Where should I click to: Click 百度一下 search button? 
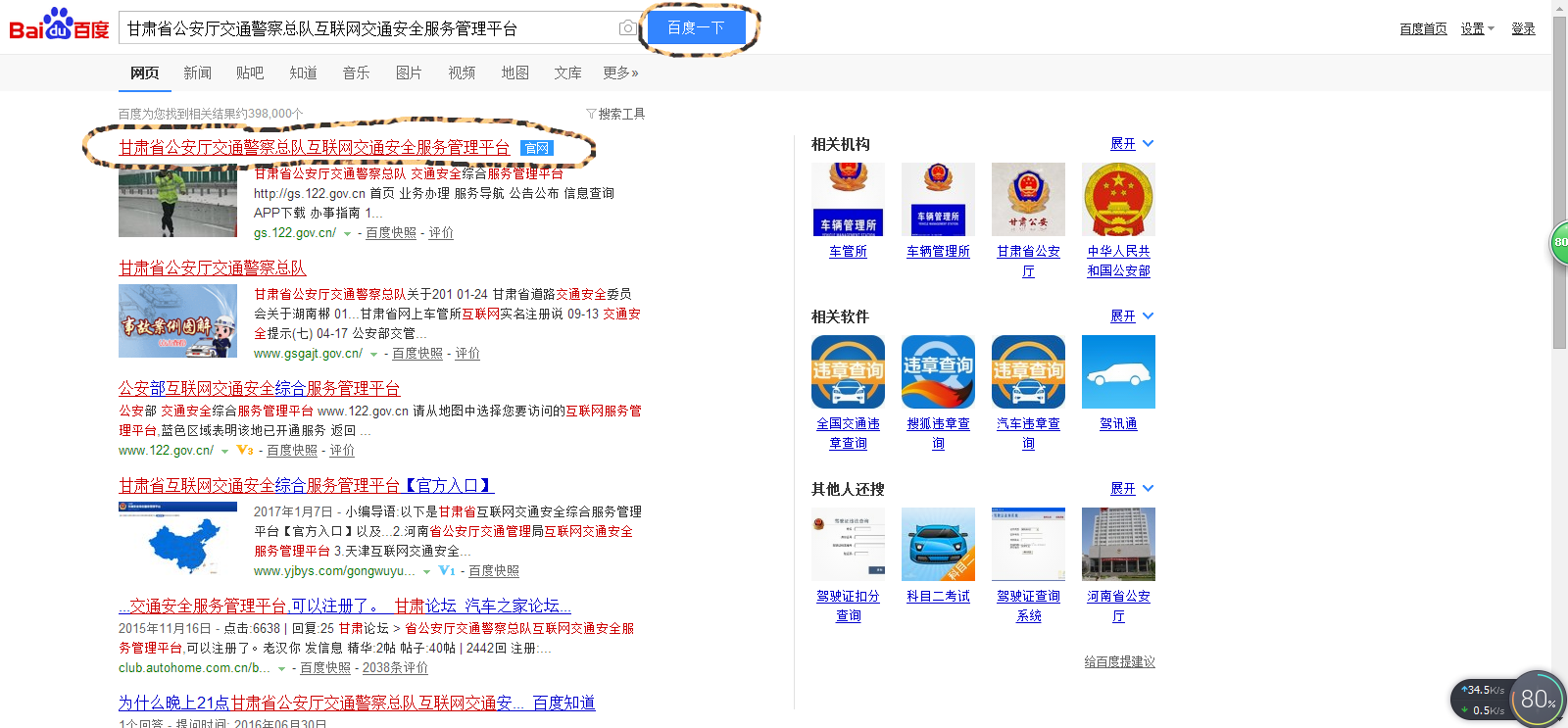tap(696, 27)
